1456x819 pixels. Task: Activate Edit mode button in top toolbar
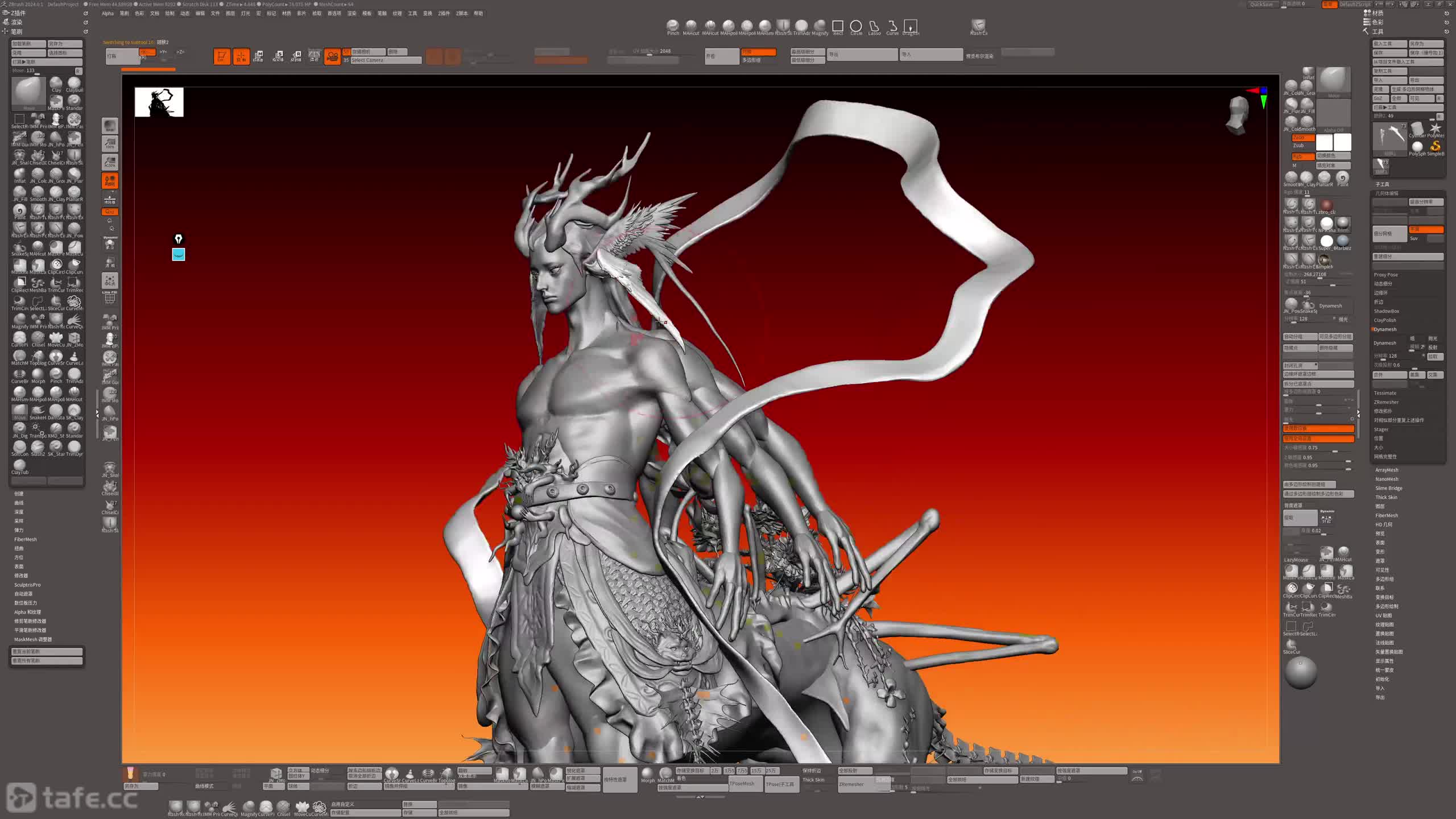pos(222,56)
